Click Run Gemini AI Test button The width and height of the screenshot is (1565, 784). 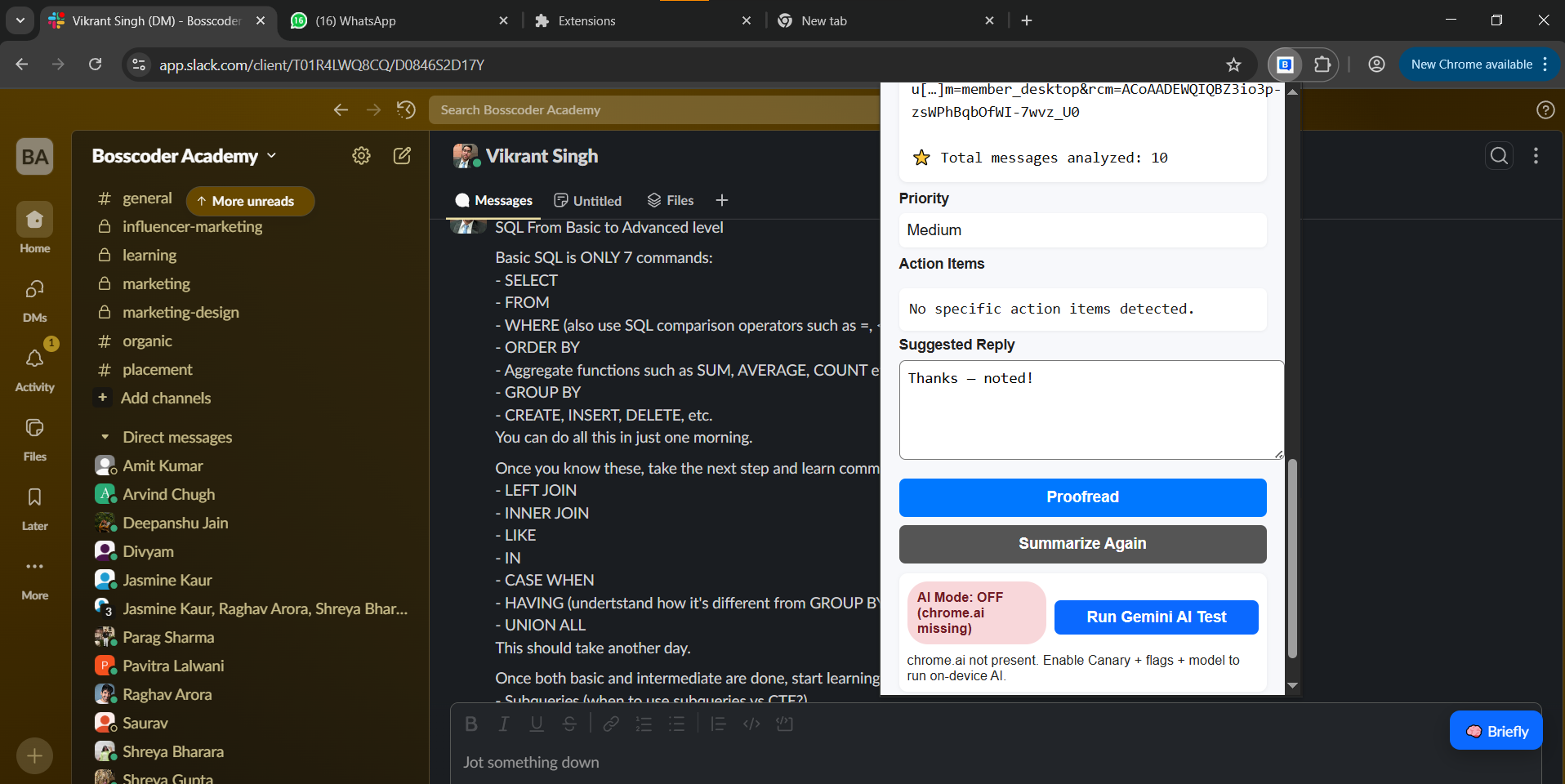tap(1156, 617)
